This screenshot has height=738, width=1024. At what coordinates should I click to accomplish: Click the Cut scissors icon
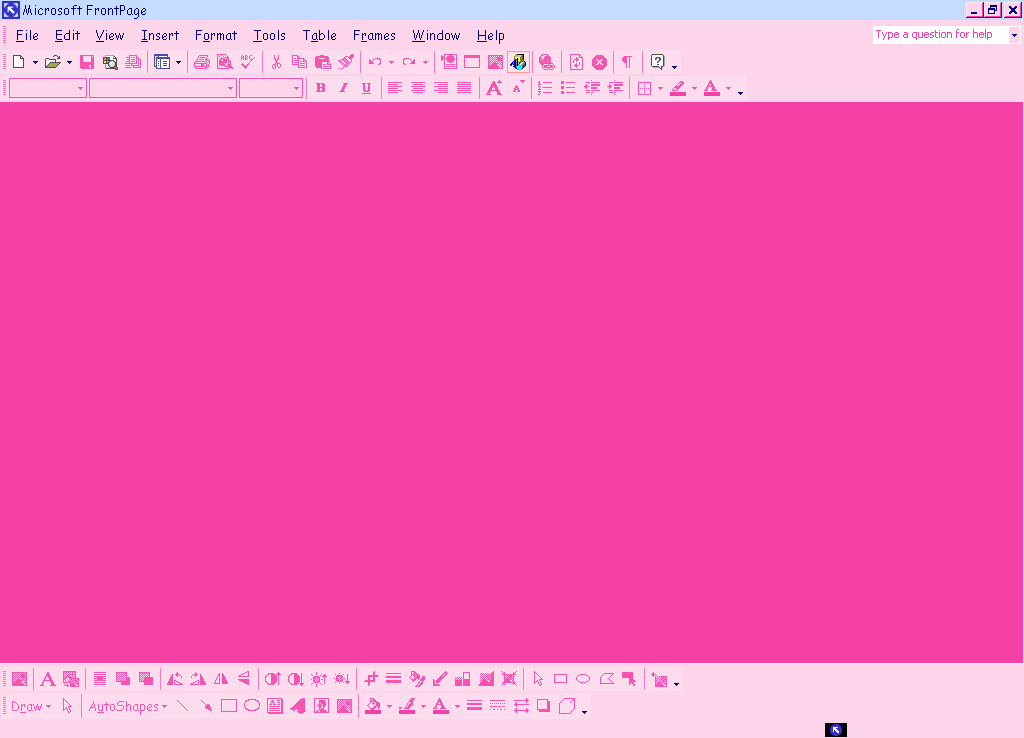(276, 62)
